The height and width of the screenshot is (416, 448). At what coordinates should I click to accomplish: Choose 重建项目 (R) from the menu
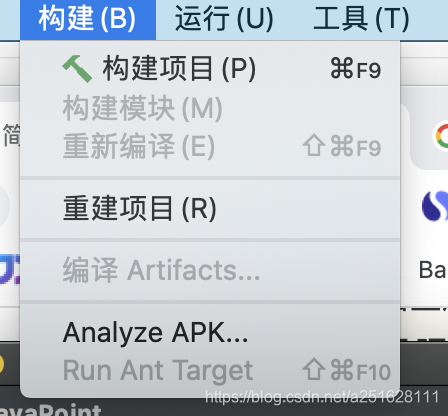coord(210,209)
